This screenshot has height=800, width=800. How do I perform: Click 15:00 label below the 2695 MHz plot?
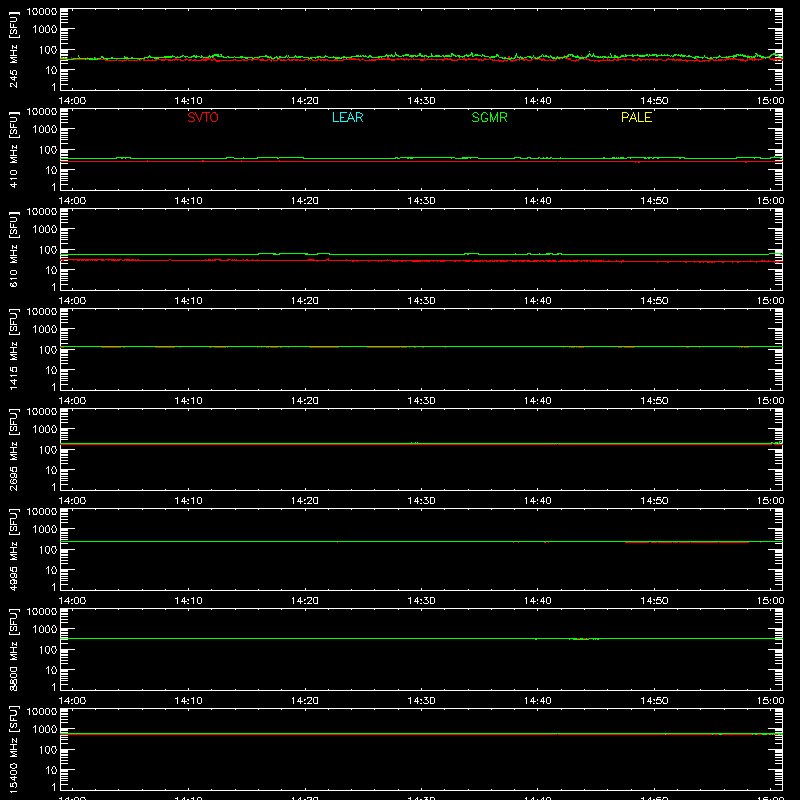click(x=770, y=501)
